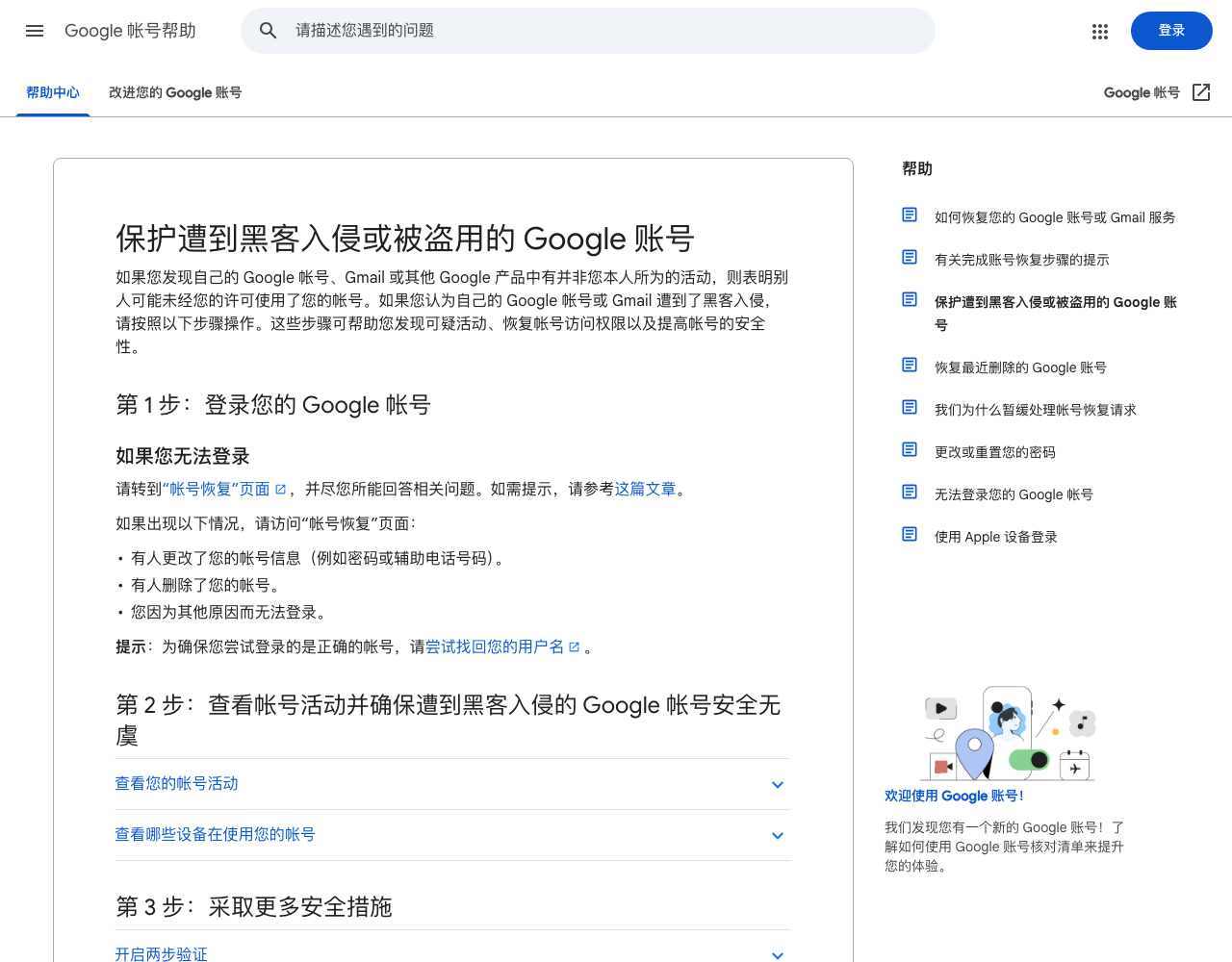Viewport: 1232px width, 962px height.
Task: Click article icon beside 使用 Apple 设备登录
Action: pyautogui.click(x=910, y=534)
